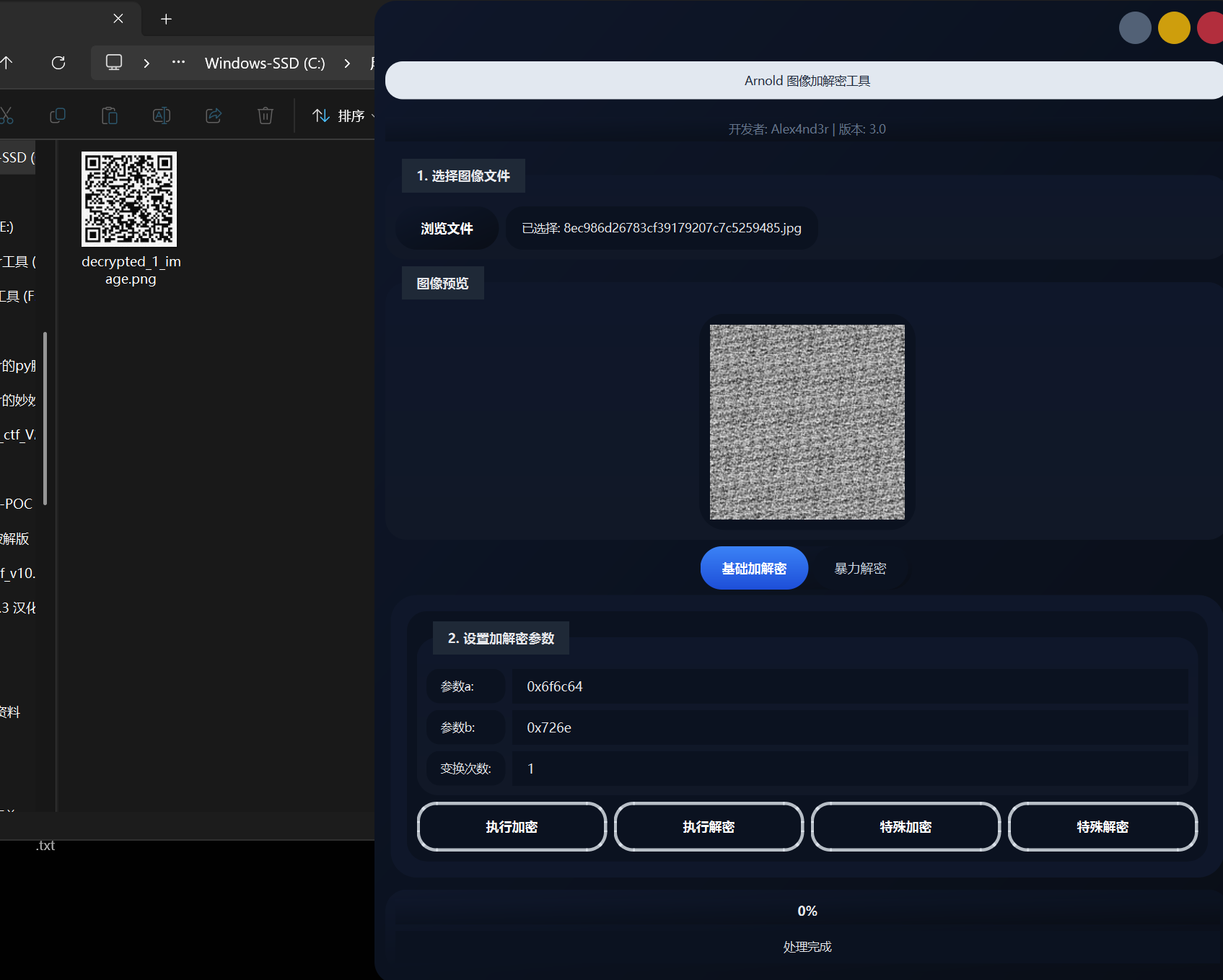Add a new File Explorer tab
Screen dimensions: 1223x980
166,19
